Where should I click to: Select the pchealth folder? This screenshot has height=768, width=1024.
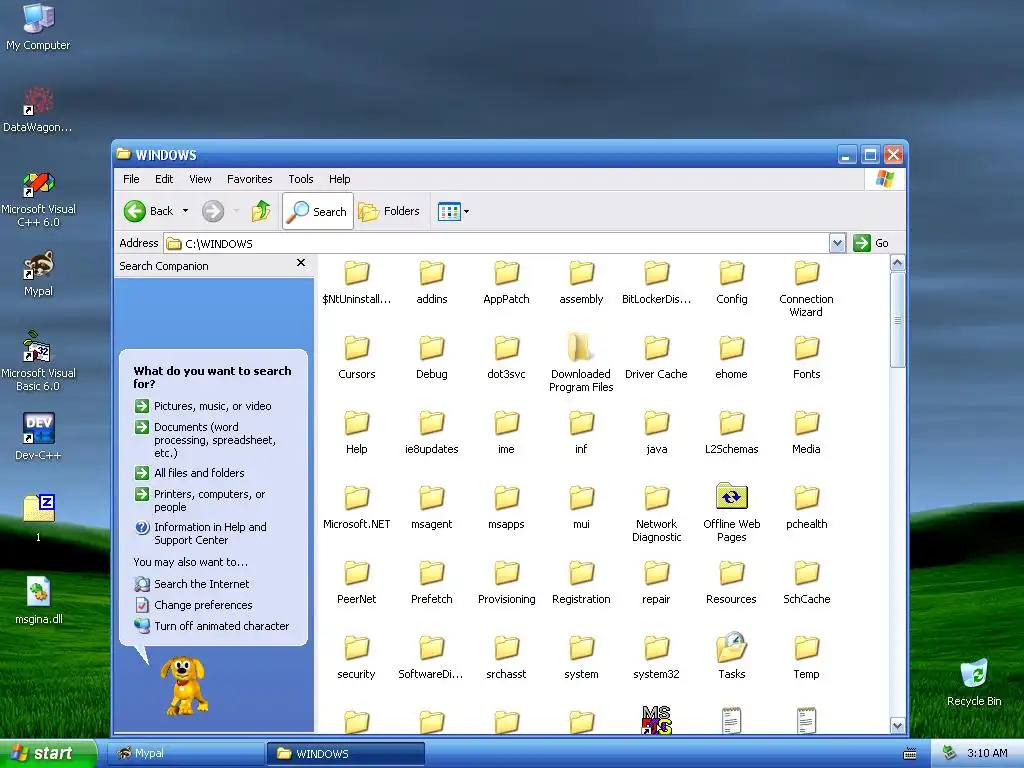[807, 507]
